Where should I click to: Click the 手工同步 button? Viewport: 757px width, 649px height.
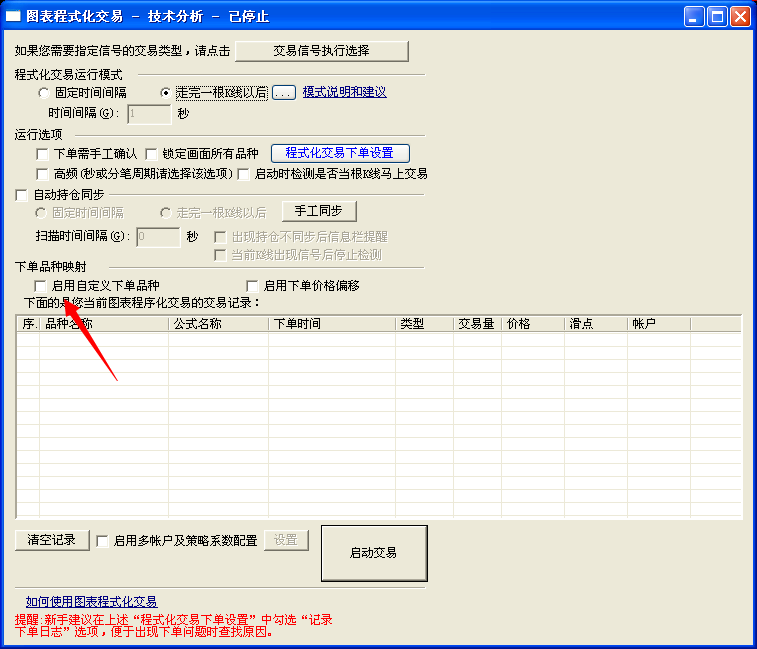[319, 211]
